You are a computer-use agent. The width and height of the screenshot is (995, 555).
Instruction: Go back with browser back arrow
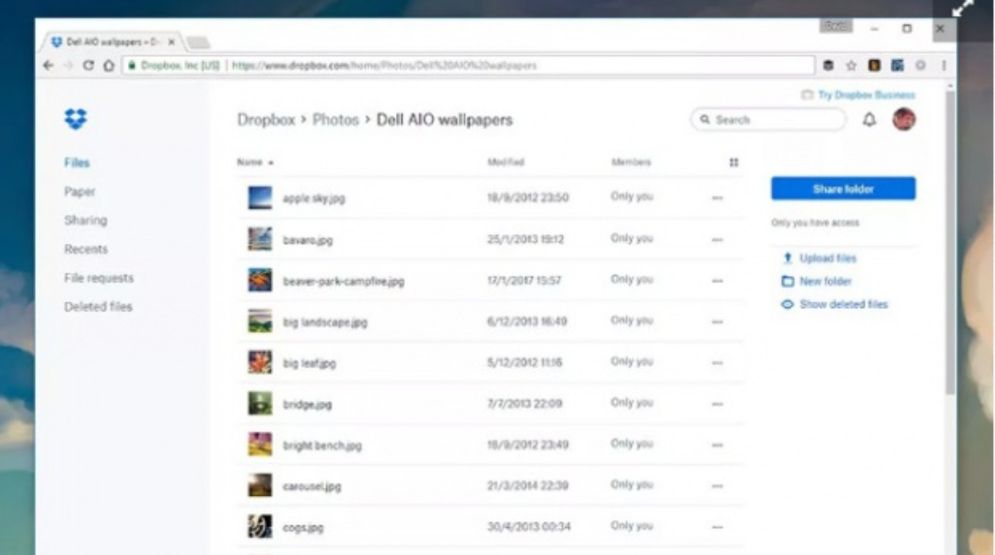click(48, 65)
